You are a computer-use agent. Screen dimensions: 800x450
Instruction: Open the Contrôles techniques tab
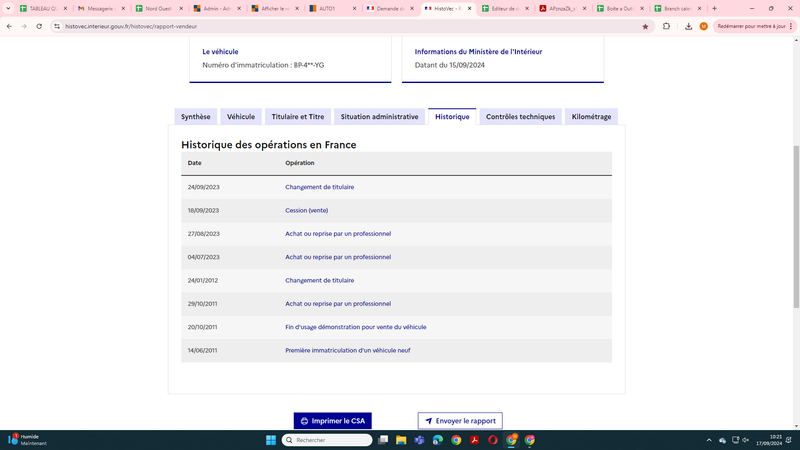pyautogui.click(x=520, y=117)
